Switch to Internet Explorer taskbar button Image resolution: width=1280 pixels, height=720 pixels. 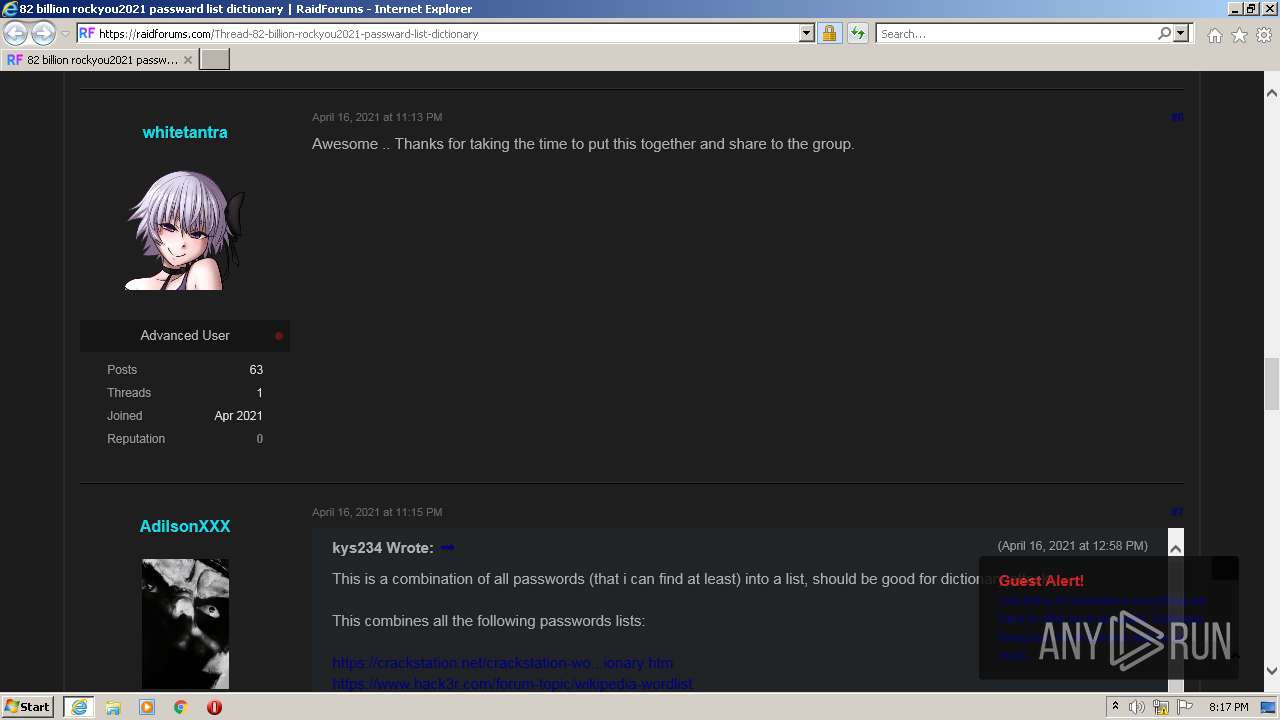pos(79,707)
